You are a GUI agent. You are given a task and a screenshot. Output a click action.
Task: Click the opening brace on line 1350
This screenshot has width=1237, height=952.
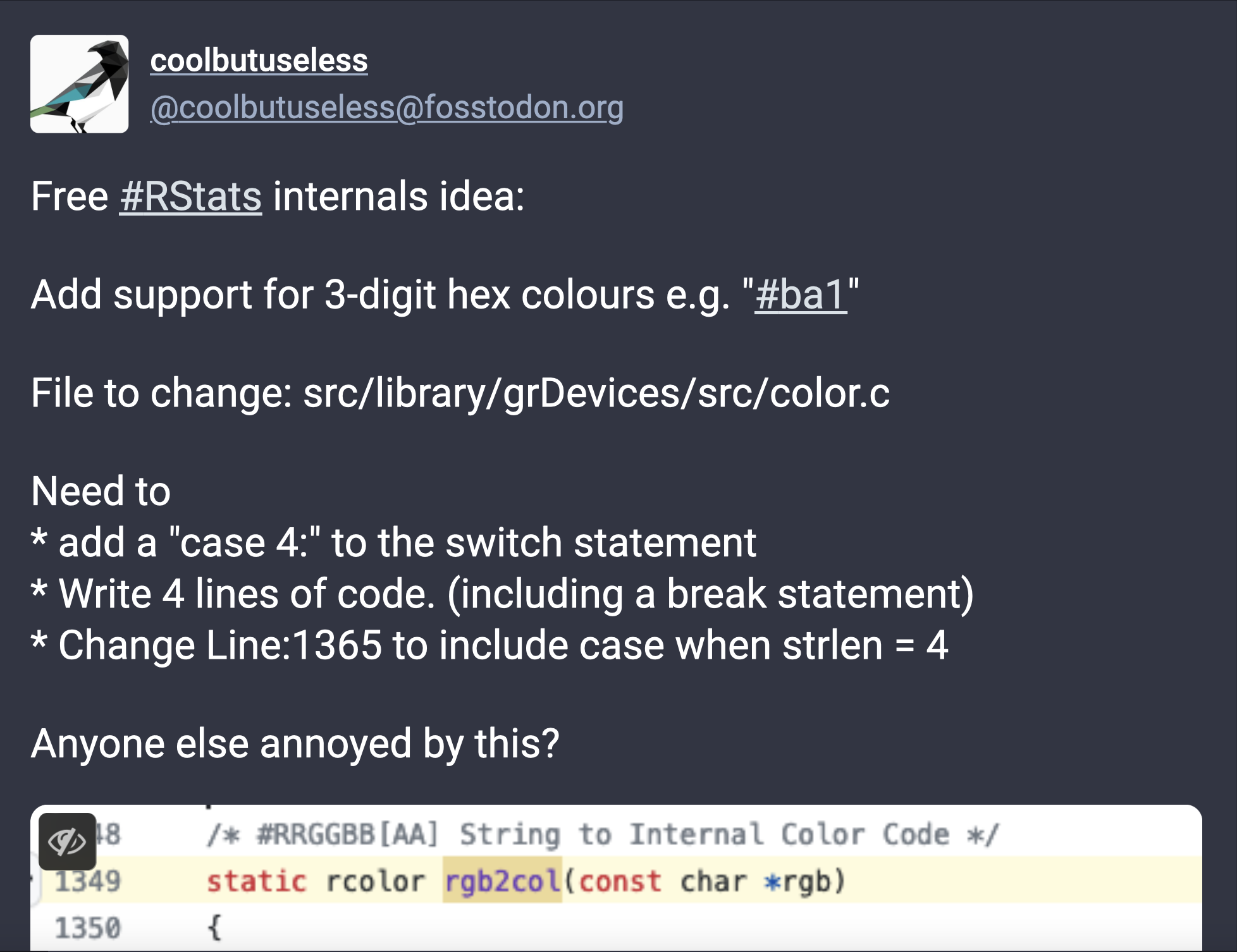tap(214, 928)
